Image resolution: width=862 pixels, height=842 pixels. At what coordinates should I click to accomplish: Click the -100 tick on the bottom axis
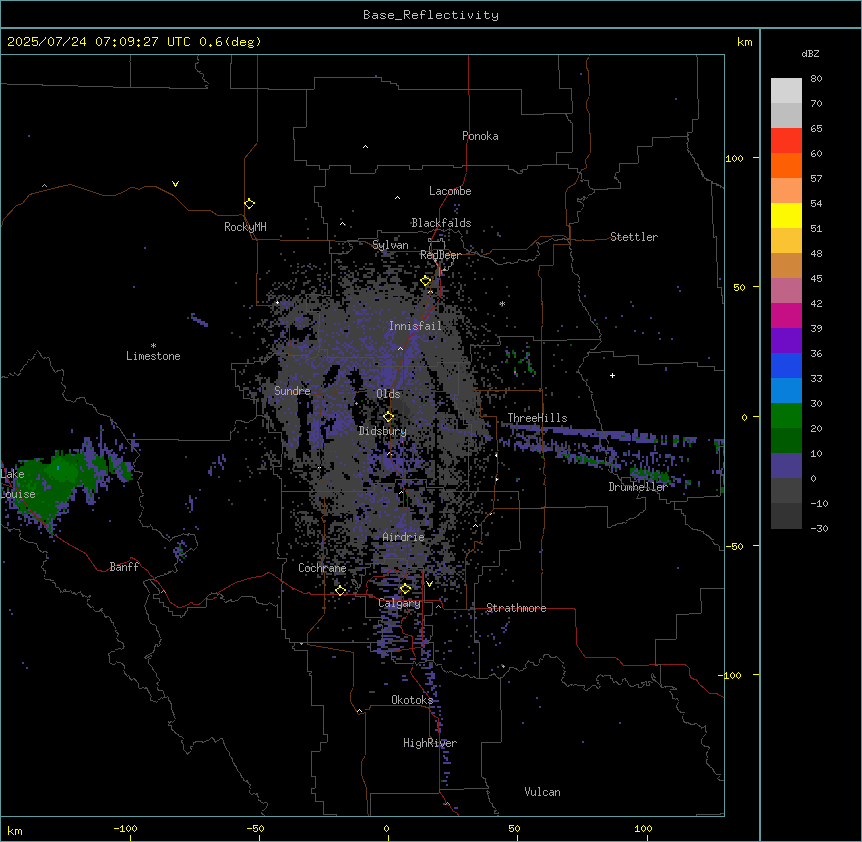coord(125,828)
